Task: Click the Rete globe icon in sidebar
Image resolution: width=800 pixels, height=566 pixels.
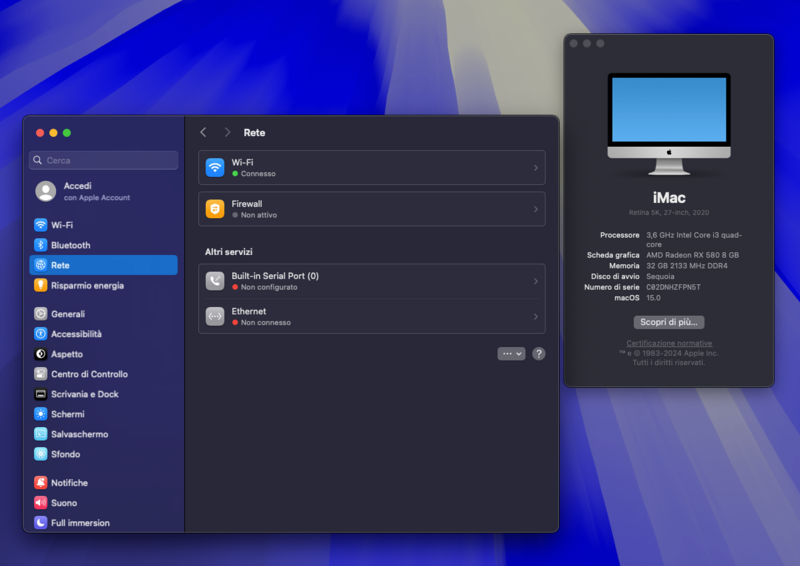Action: pyautogui.click(x=40, y=265)
